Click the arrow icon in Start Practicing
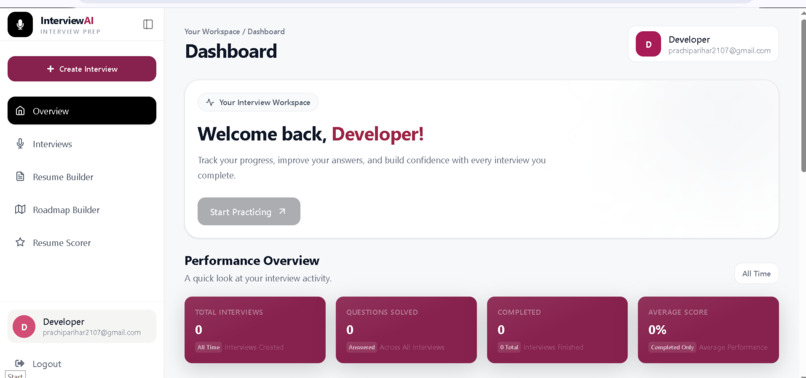 click(x=282, y=211)
